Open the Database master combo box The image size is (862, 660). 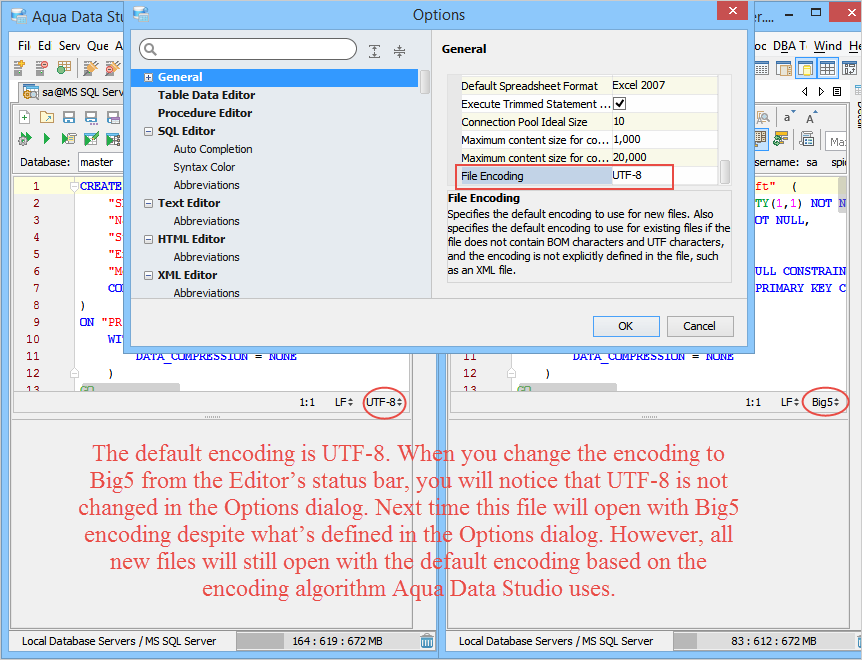point(101,162)
